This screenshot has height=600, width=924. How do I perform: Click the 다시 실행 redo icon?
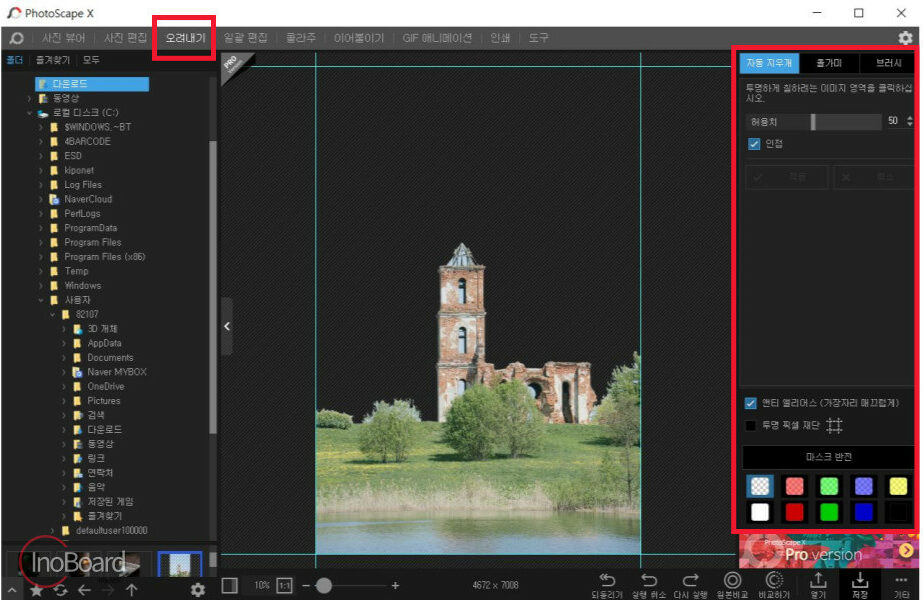tap(690, 580)
